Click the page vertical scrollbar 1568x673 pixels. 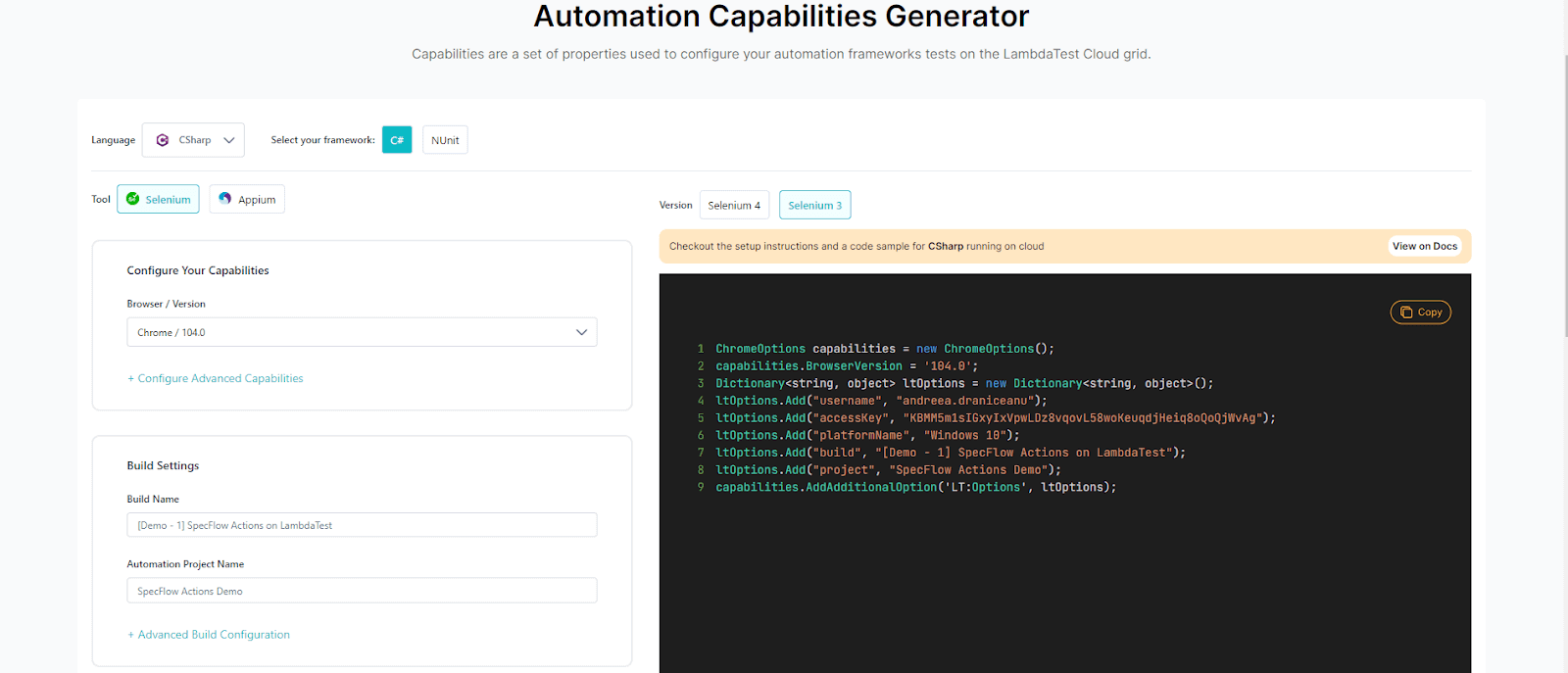pos(1564,196)
